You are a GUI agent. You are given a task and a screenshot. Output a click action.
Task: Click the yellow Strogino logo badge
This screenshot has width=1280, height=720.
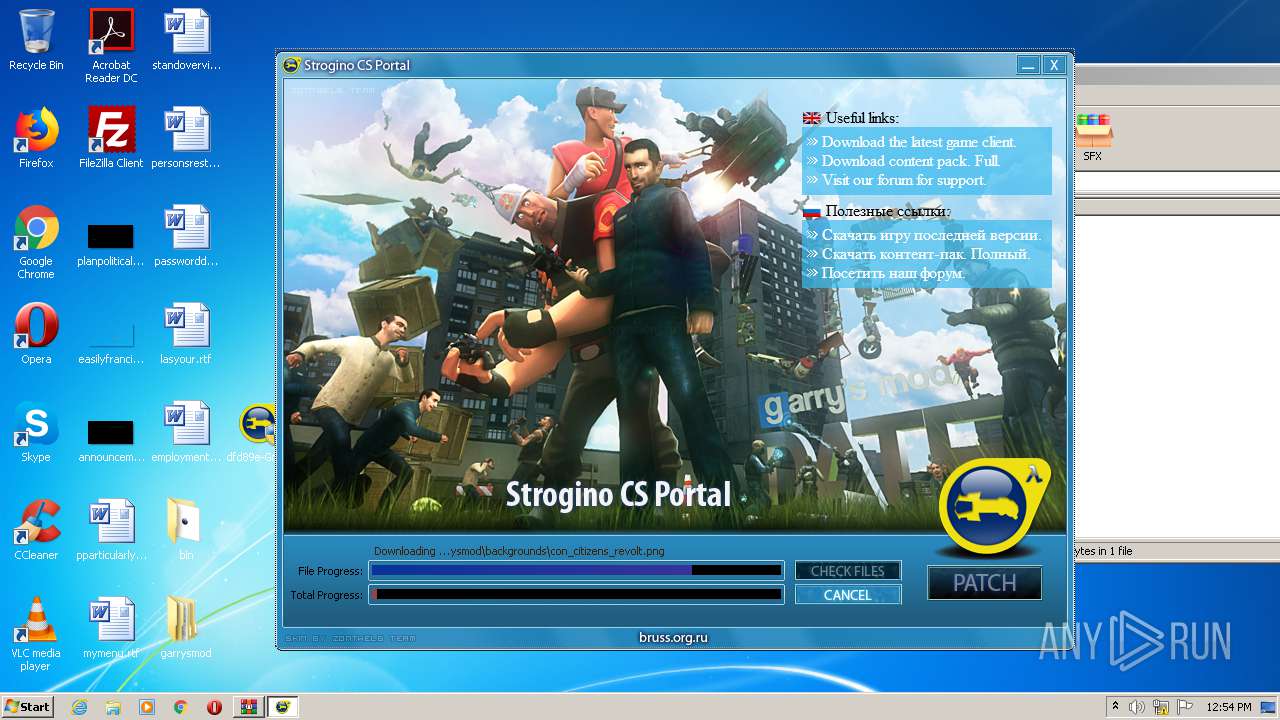[993, 508]
